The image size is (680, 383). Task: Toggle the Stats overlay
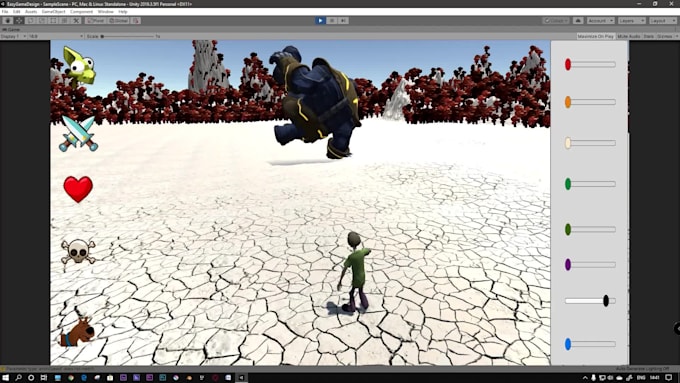coord(649,36)
